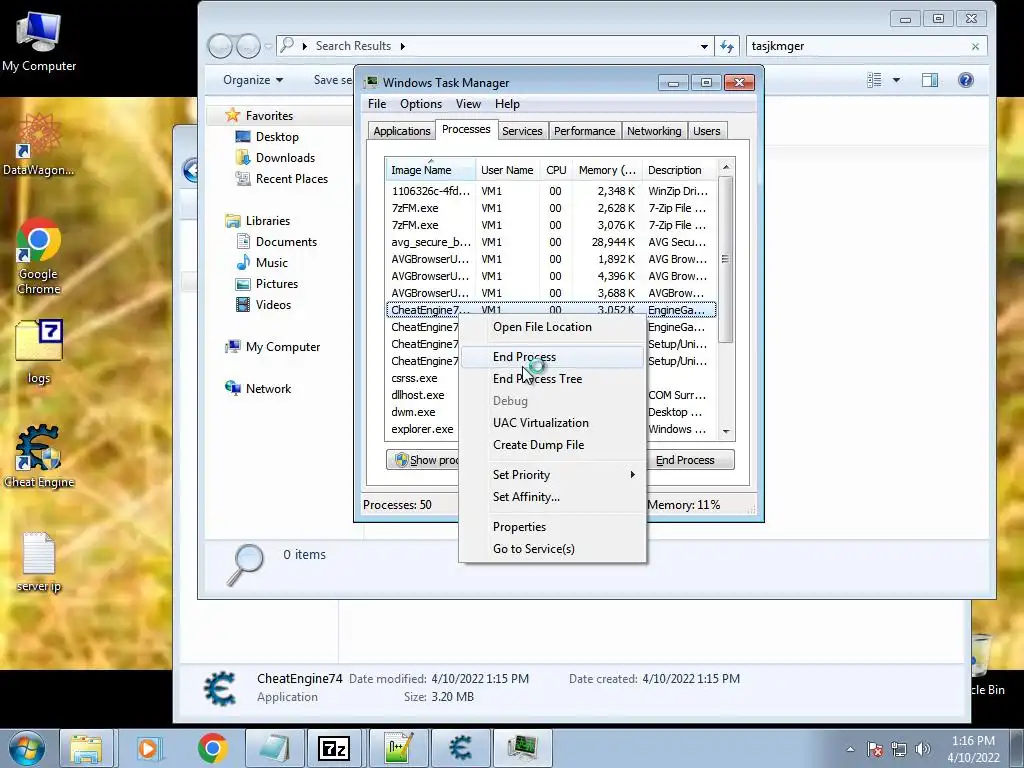The image size is (1024, 768).
Task: Click the volume speaker tray icon
Action: pyautogui.click(x=923, y=749)
